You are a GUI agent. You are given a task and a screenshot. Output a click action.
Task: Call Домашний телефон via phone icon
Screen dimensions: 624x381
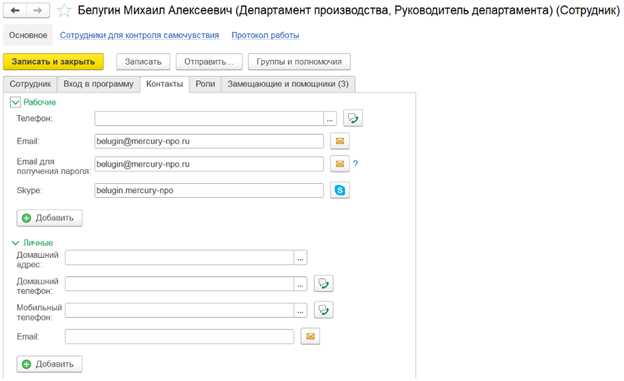tap(324, 283)
